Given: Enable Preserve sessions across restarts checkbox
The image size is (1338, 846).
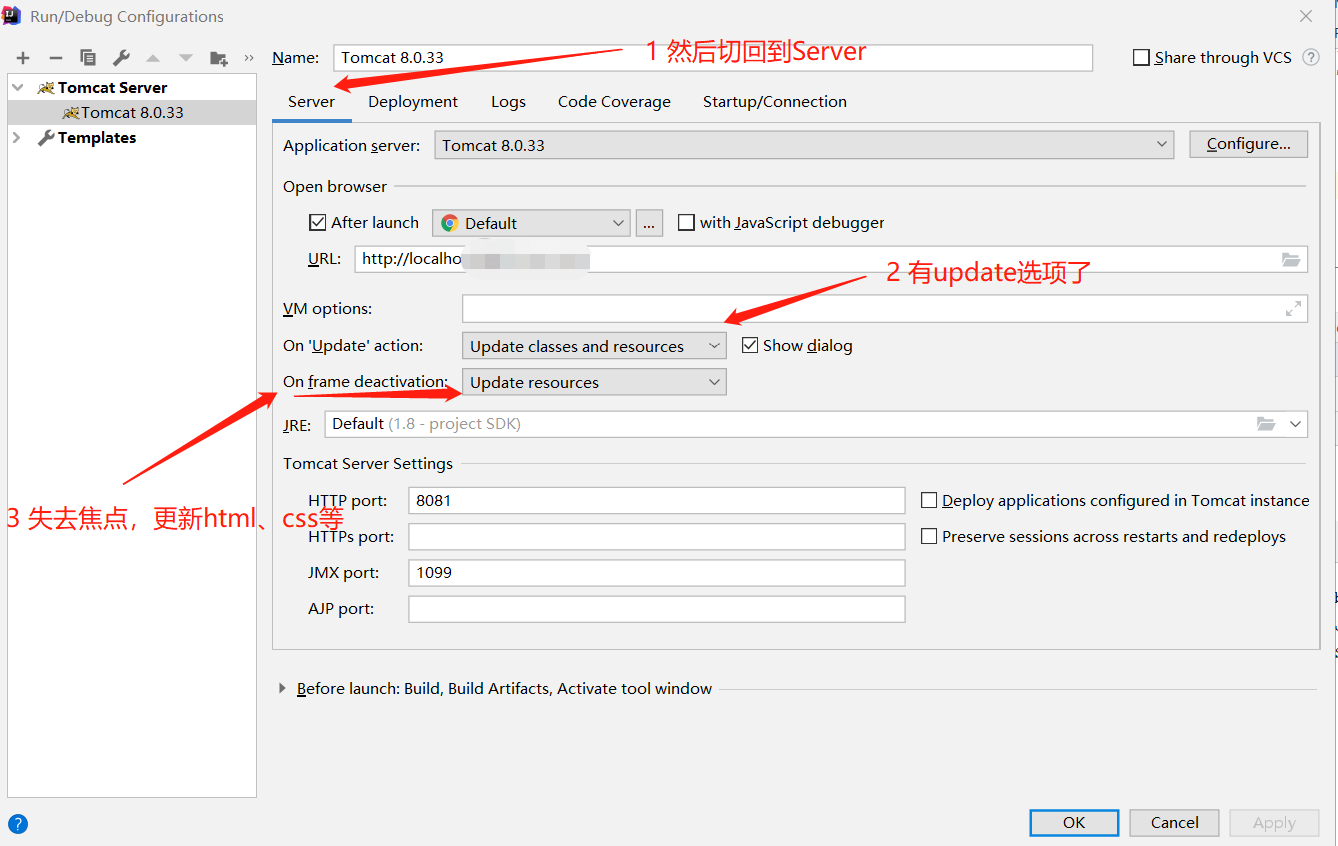Looking at the screenshot, I should coord(929,537).
